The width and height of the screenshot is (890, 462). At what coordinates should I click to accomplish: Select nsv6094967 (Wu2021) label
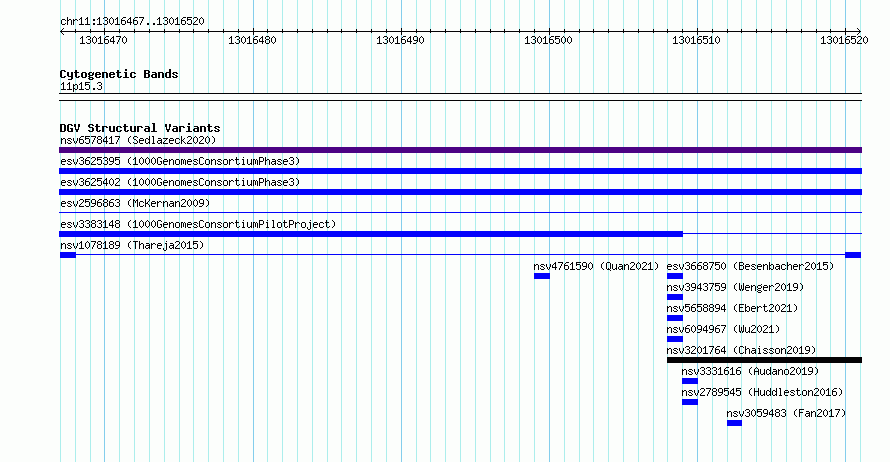(x=723, y=329)
